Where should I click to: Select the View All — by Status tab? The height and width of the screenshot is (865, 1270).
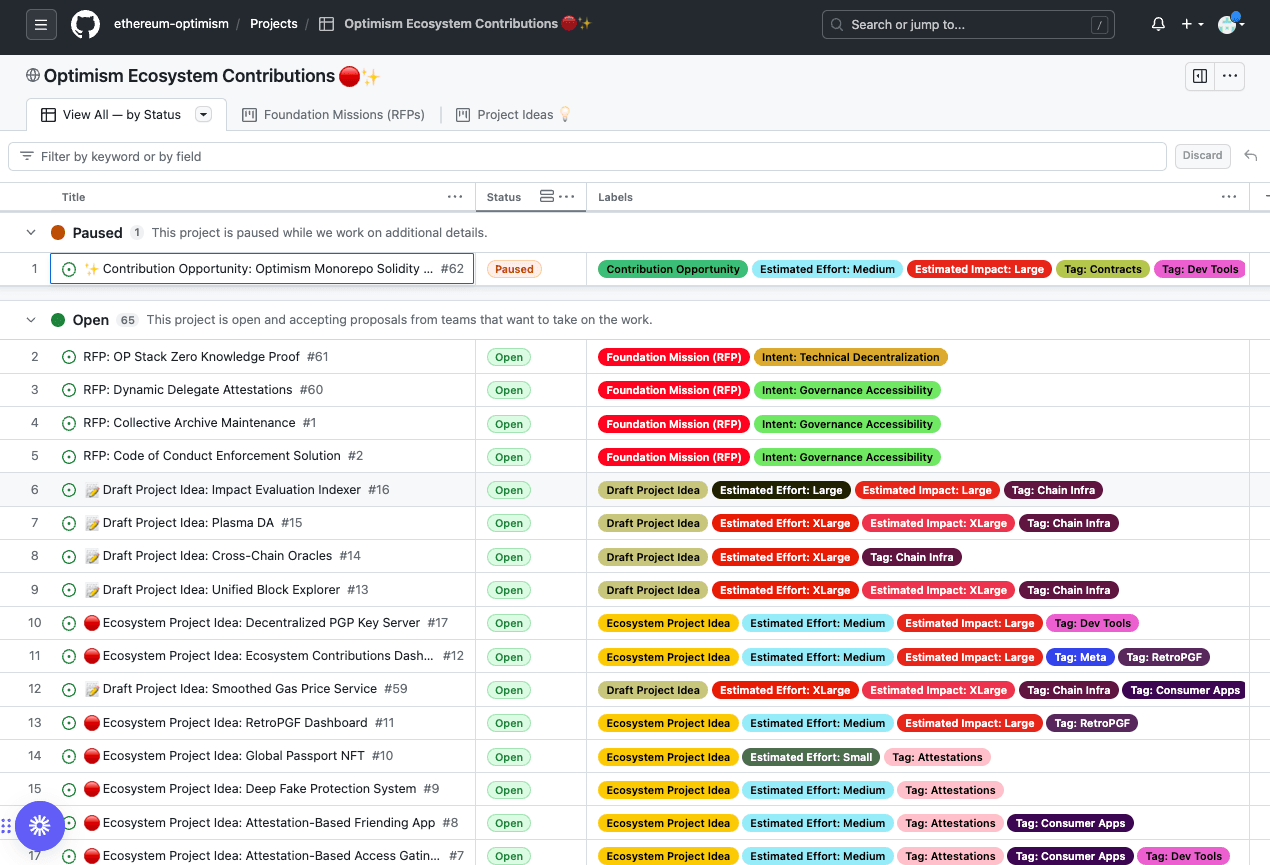pos(122,115)
